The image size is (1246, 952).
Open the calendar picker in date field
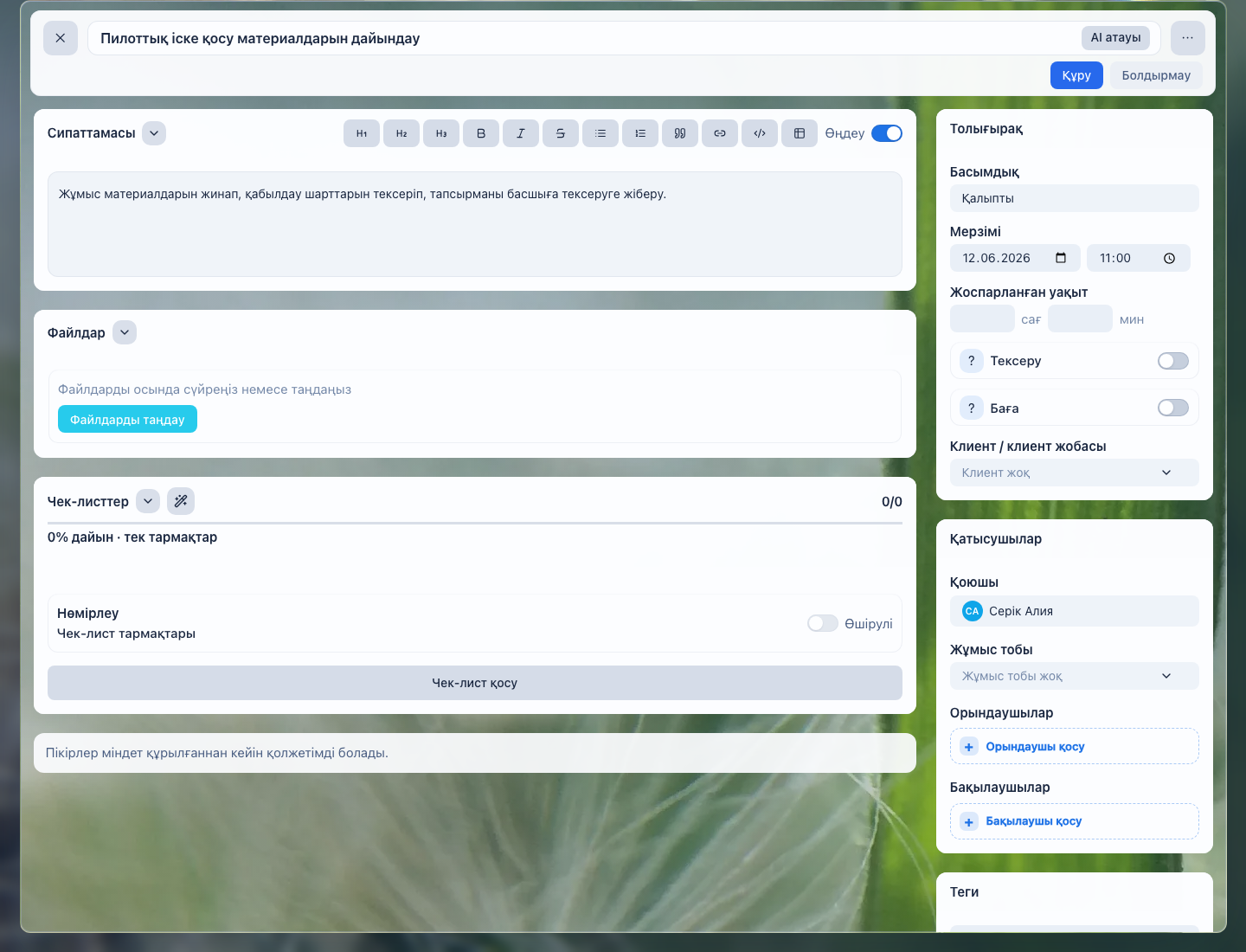pyautogui.click(x=1061, y=258)
